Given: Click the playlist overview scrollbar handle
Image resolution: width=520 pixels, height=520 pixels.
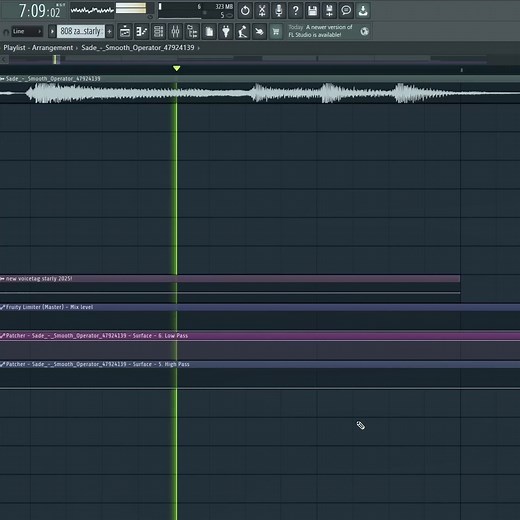Looking at the screenshot, I should (x=57, y=60).
